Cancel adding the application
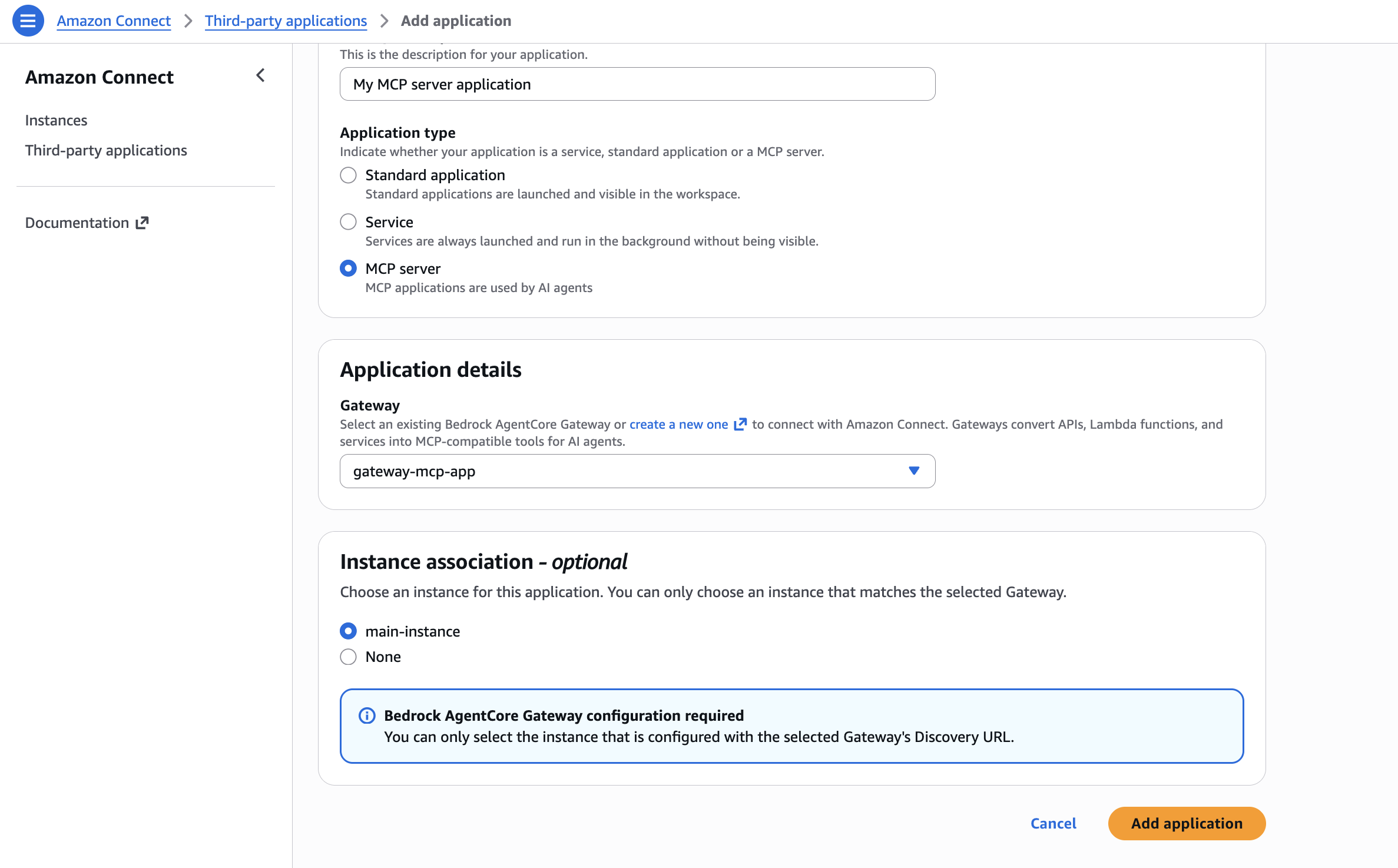 [1053, 823]
